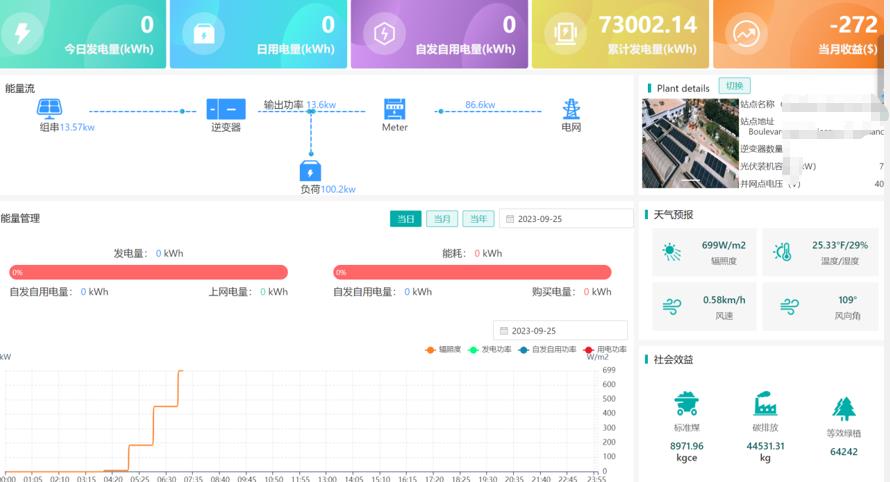Toggle the 自发自用功率 legend entry
Viewport: 890px width, 482px height.
[548, 350]
